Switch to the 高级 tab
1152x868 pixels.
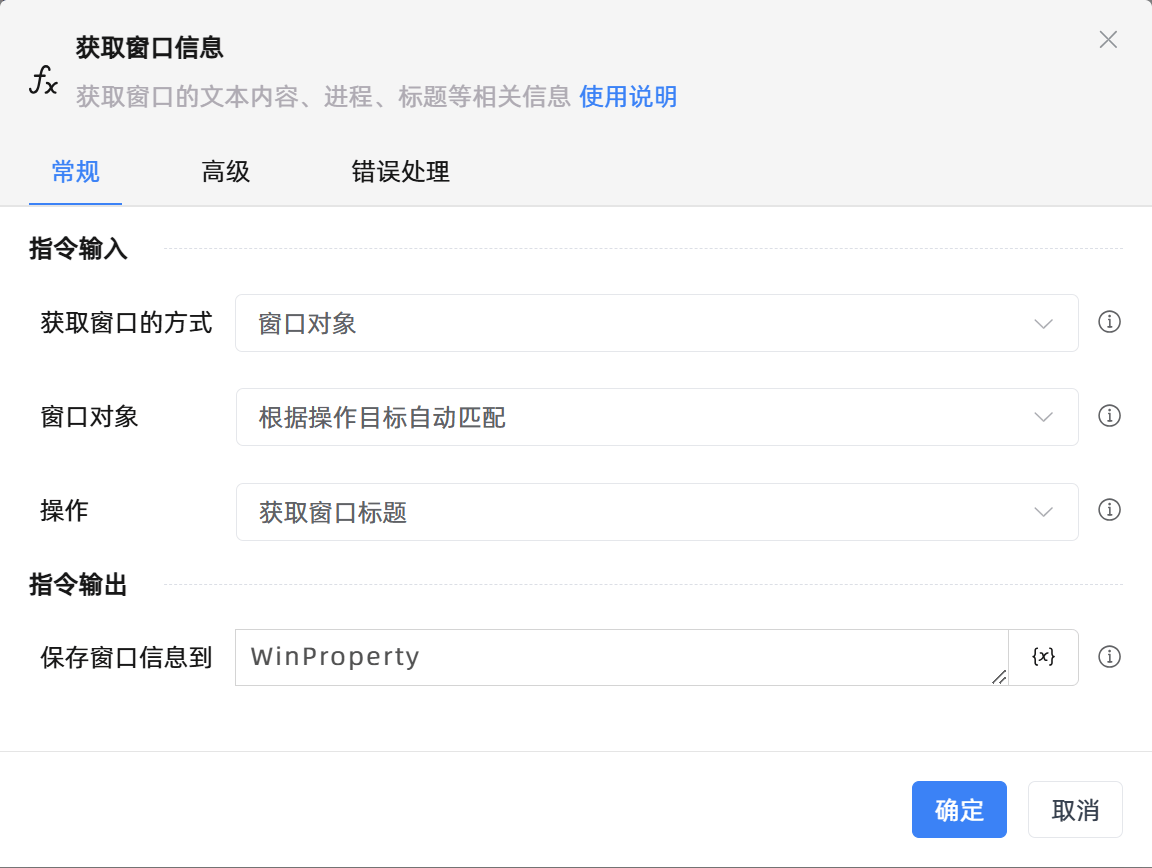225,172
